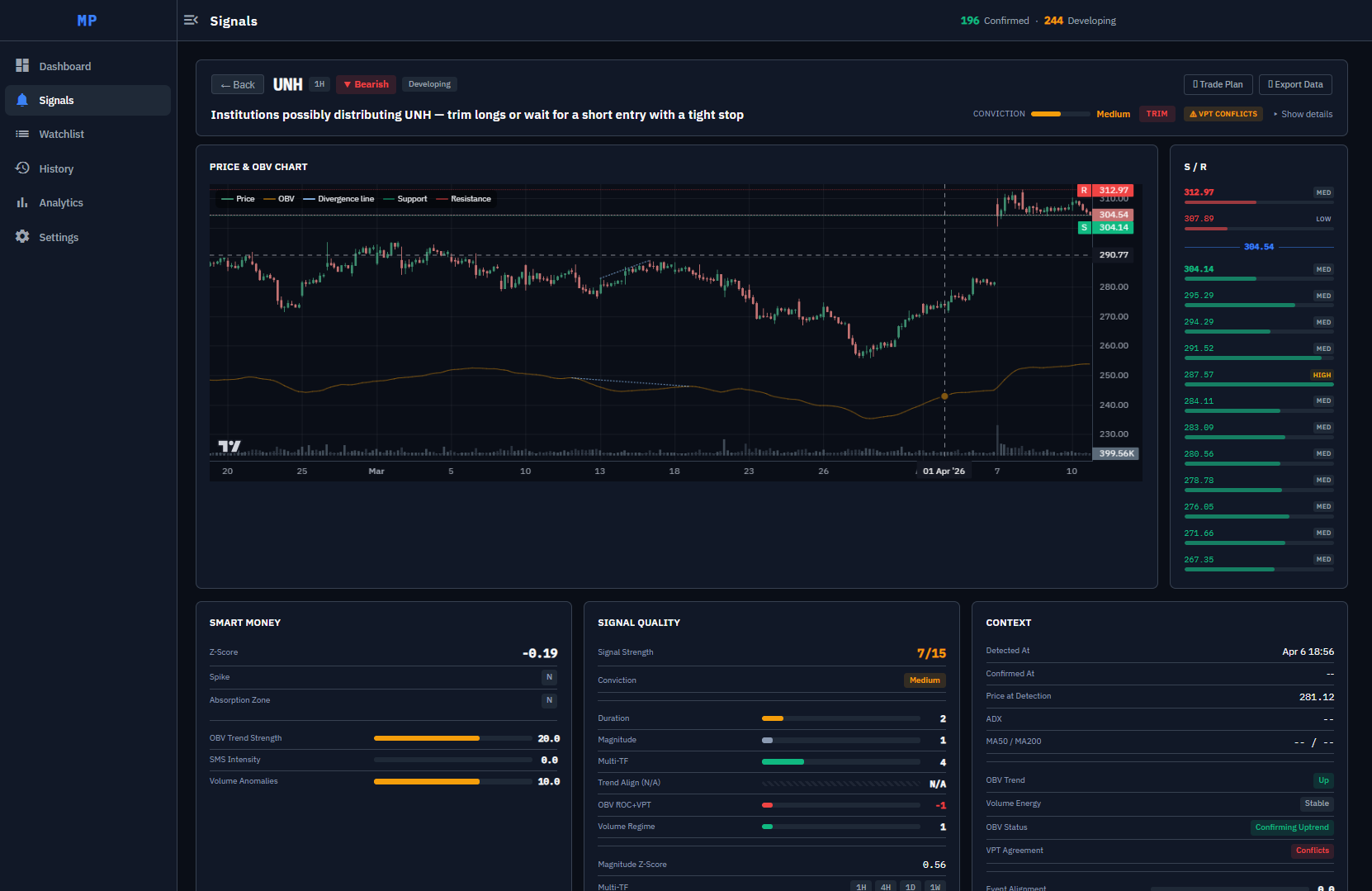Click the 196 Confirmed count
Screen dimensions: 1372x891
tap(995, 21)
